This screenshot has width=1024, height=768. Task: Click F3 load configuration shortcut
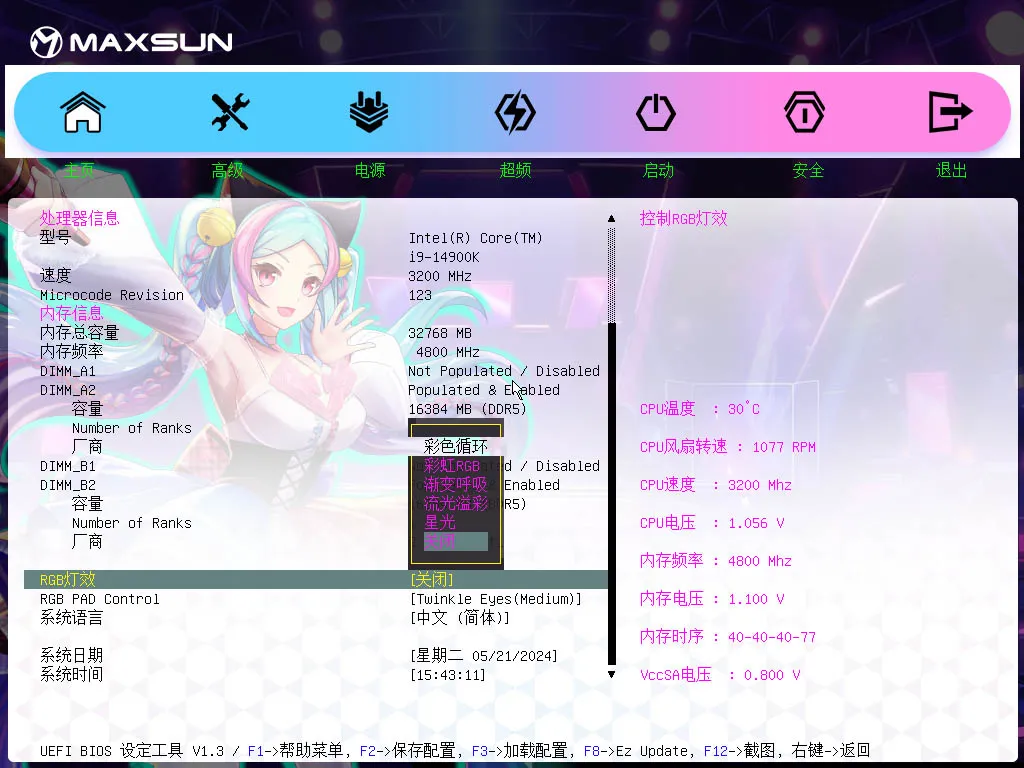(519, 751)
